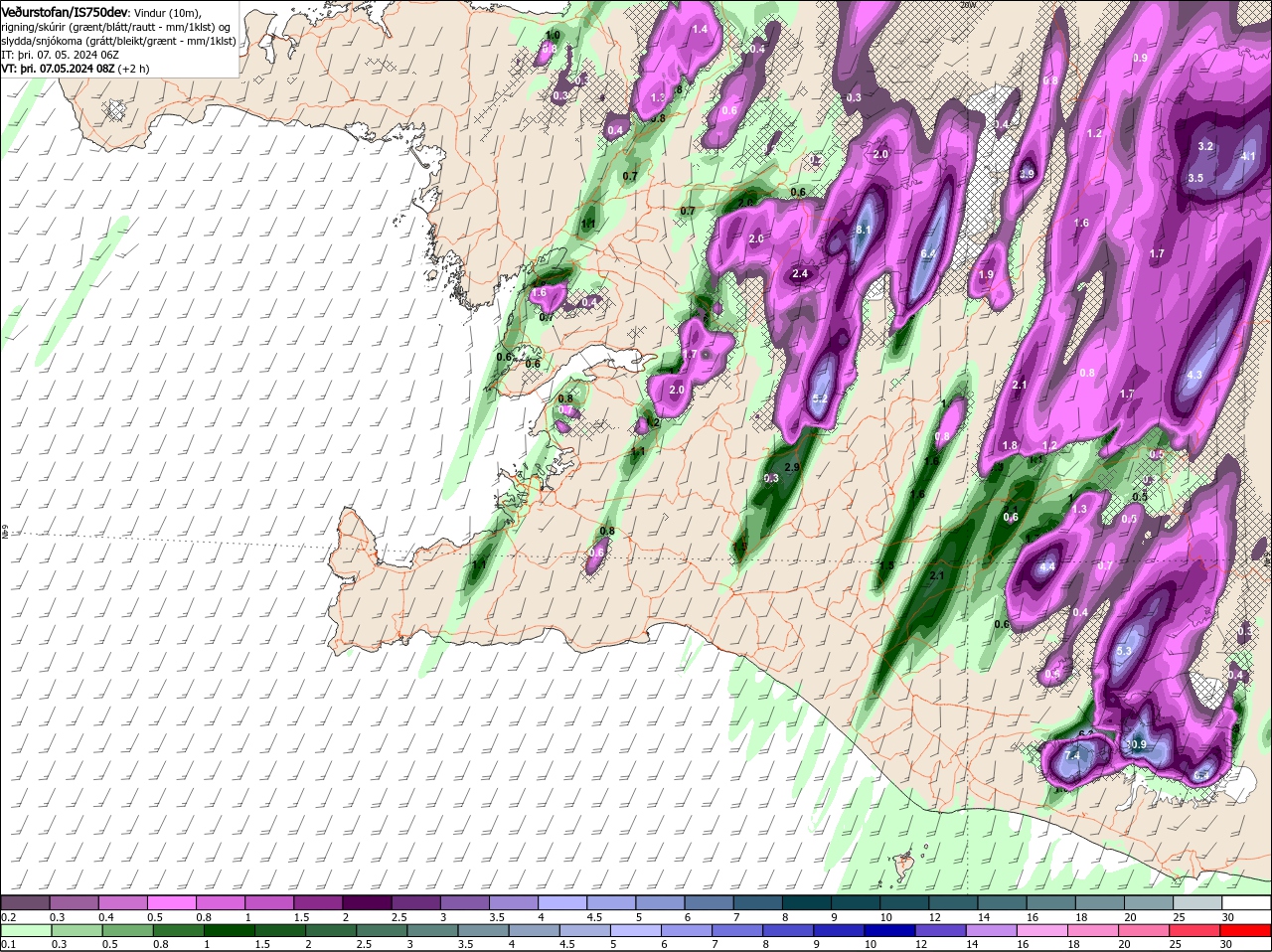The height and width of the screenshot is (952, 1272).
Task: Click the 3.5 precipitation value label
Action: [1195, 178]
